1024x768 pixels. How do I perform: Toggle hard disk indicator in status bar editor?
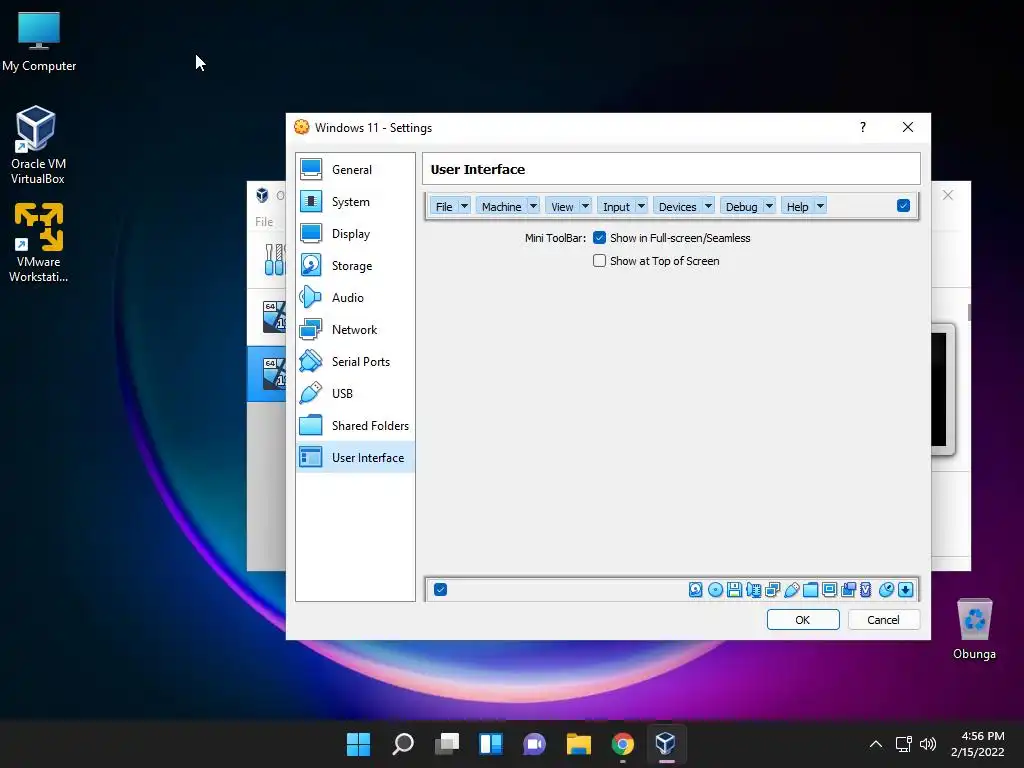[x=696, y=590]
